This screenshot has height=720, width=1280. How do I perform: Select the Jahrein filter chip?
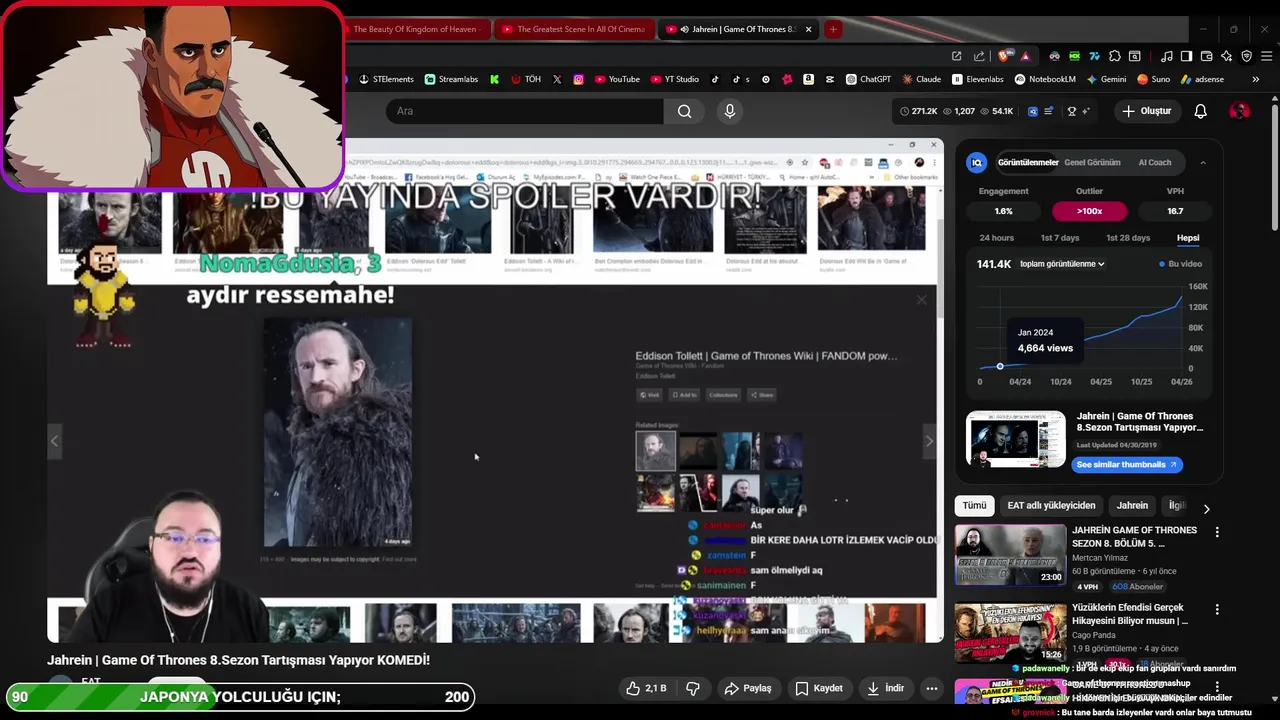point(1132,506)
